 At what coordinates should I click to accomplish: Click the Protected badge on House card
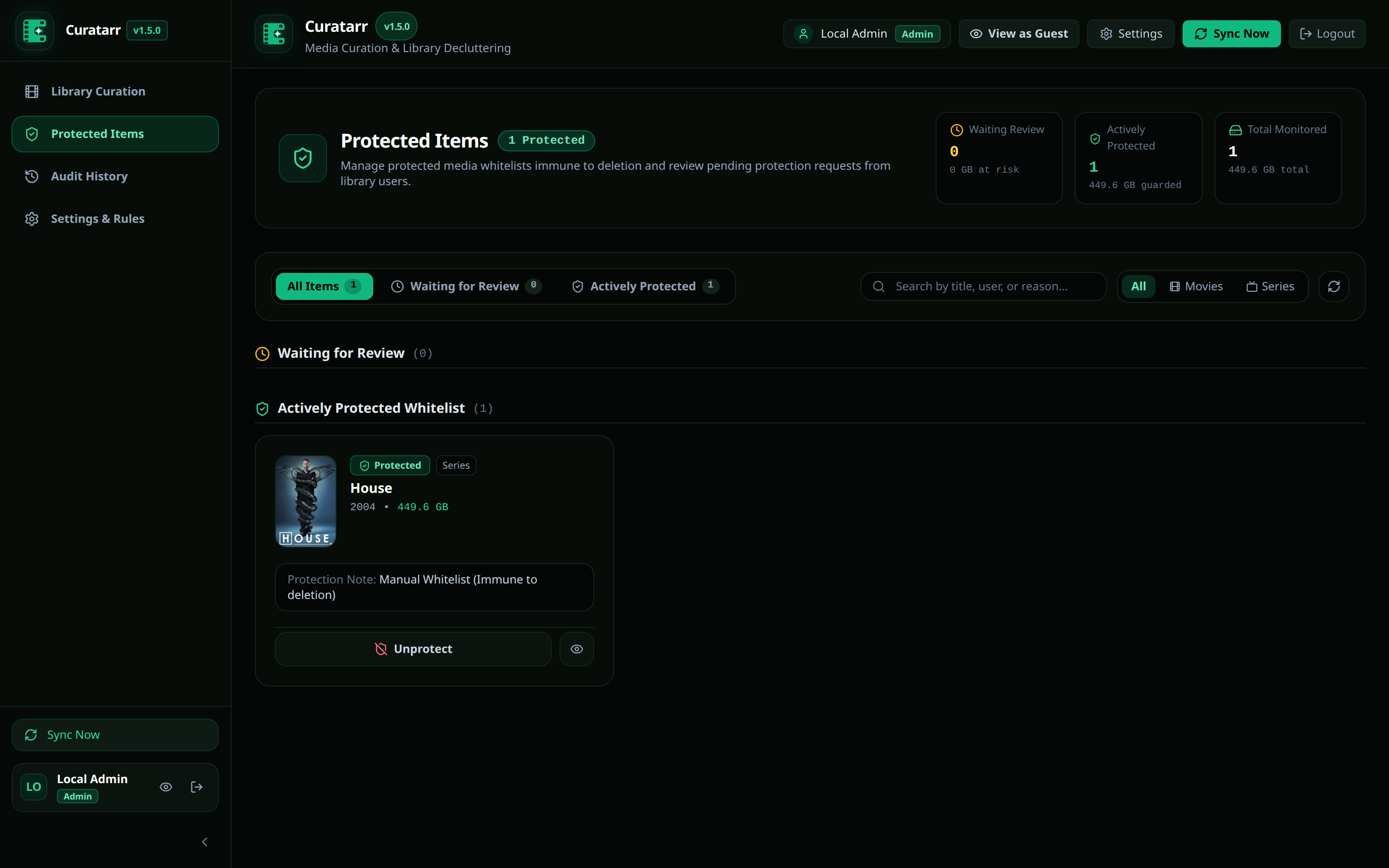coord(390,465)
